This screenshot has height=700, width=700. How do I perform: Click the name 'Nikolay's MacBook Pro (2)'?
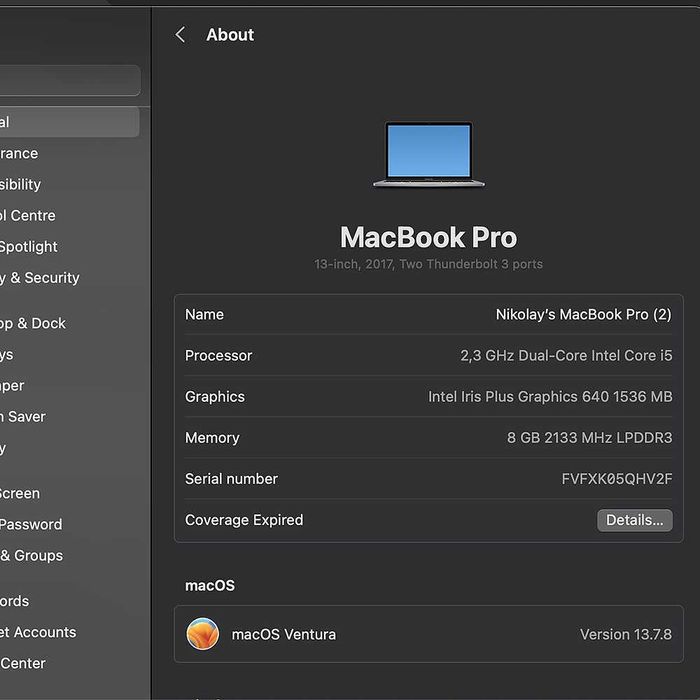click(x=583, y=315)
